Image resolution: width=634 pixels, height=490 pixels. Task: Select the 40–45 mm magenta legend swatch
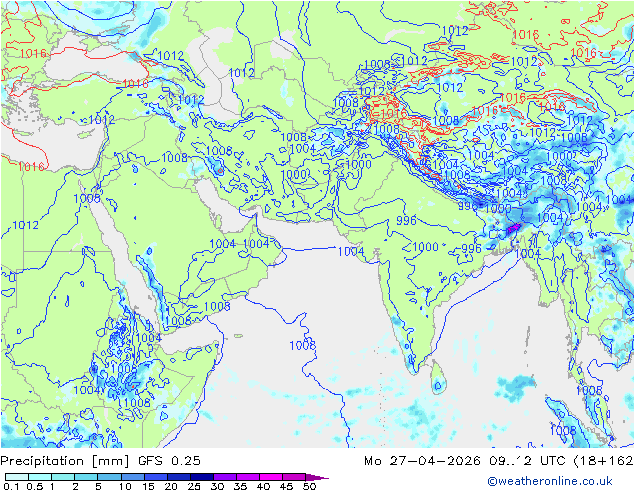point(271,477)
